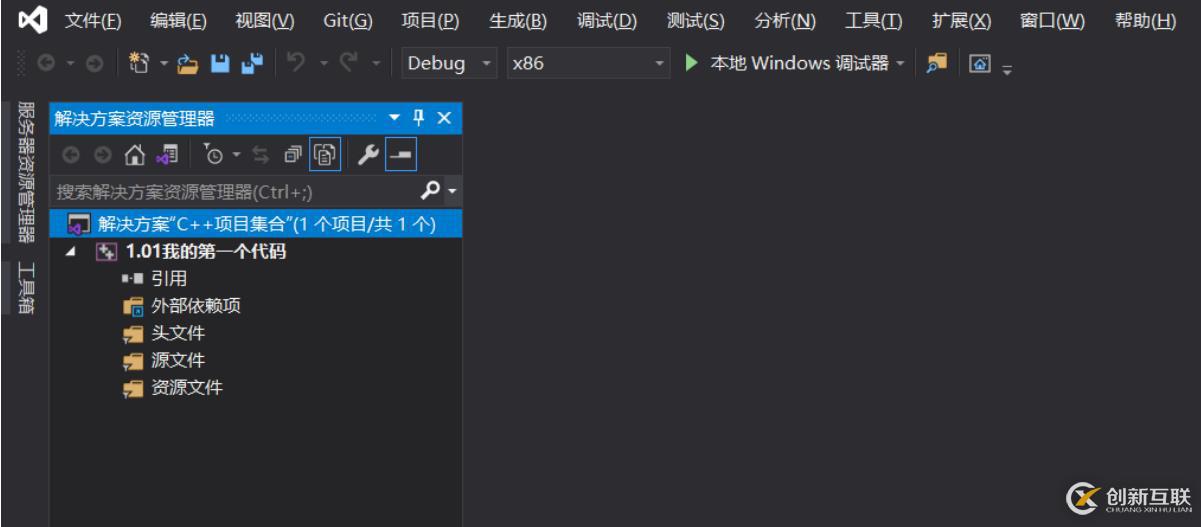Click the toolbar icon before the overflow arrow

[980, 64]
